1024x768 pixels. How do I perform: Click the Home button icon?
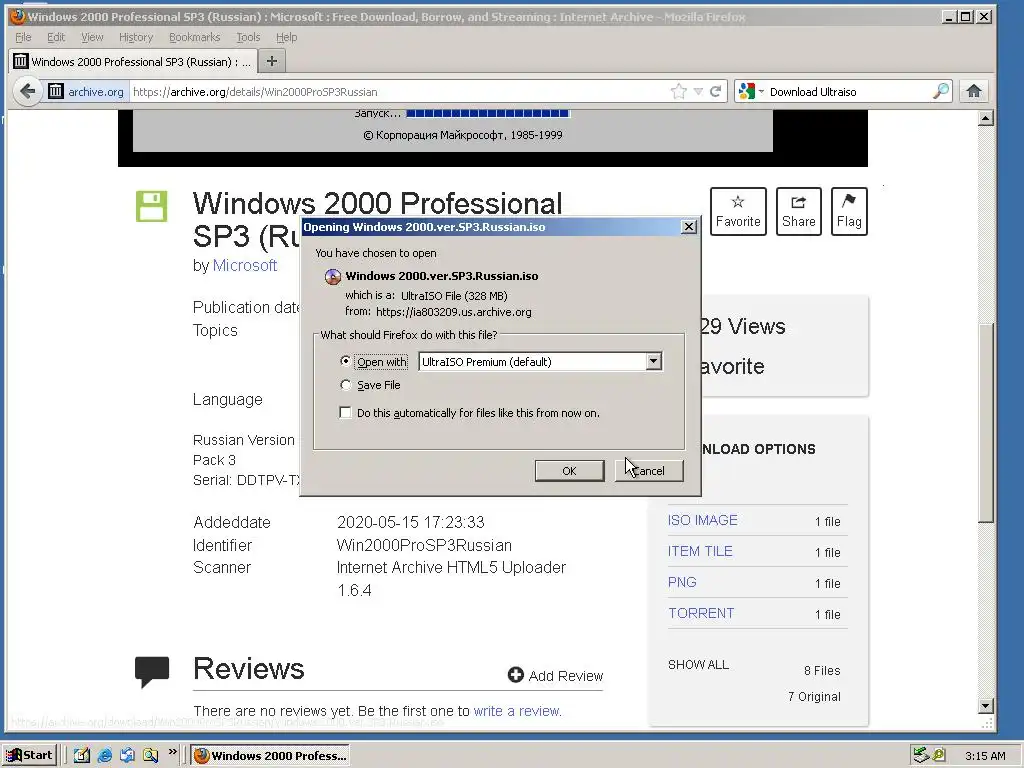point(974,91)
